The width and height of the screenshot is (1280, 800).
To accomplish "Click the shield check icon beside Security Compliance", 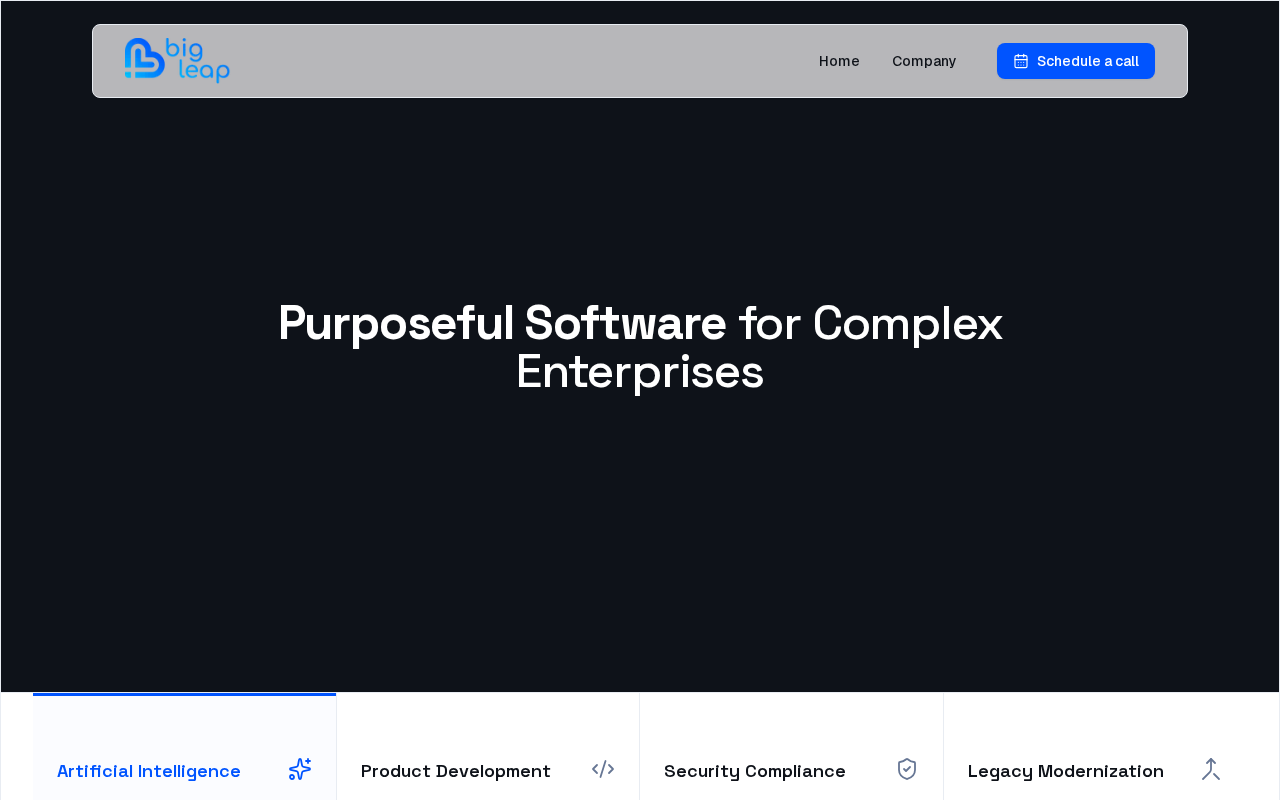I will (907, 769).
